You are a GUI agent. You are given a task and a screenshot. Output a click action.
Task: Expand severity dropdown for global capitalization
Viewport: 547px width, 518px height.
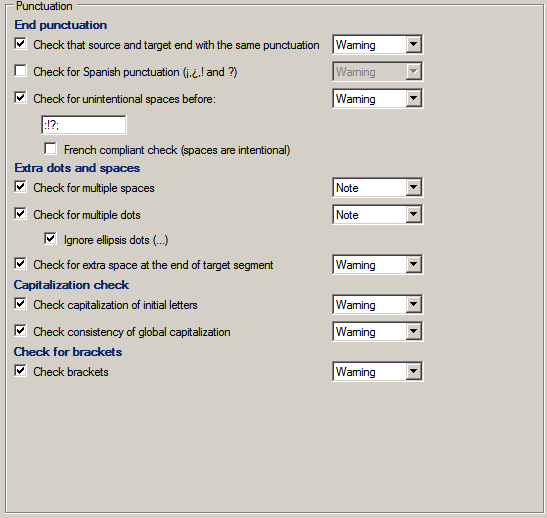point(377,332)
